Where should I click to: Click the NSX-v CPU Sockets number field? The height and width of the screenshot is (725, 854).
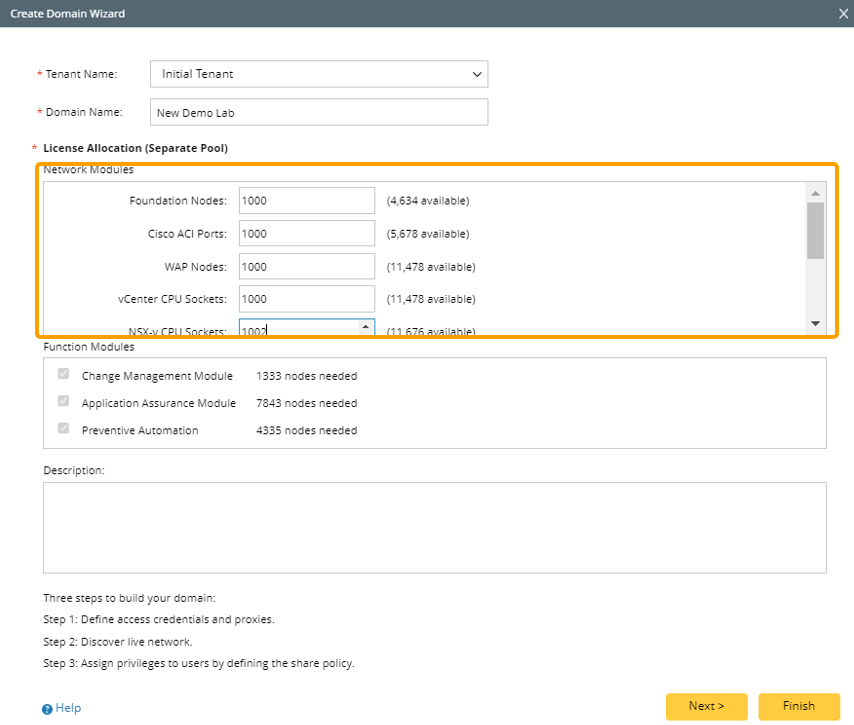coord(296,328)
